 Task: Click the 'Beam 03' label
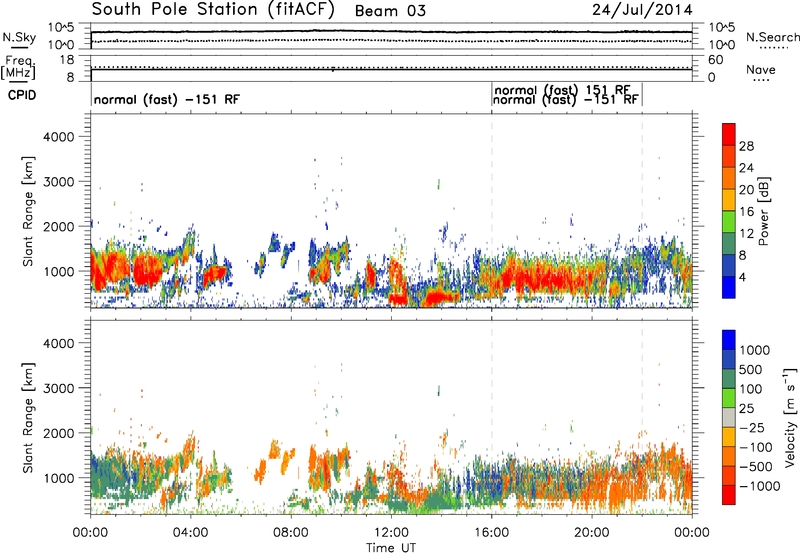click(x=390, y=11)
